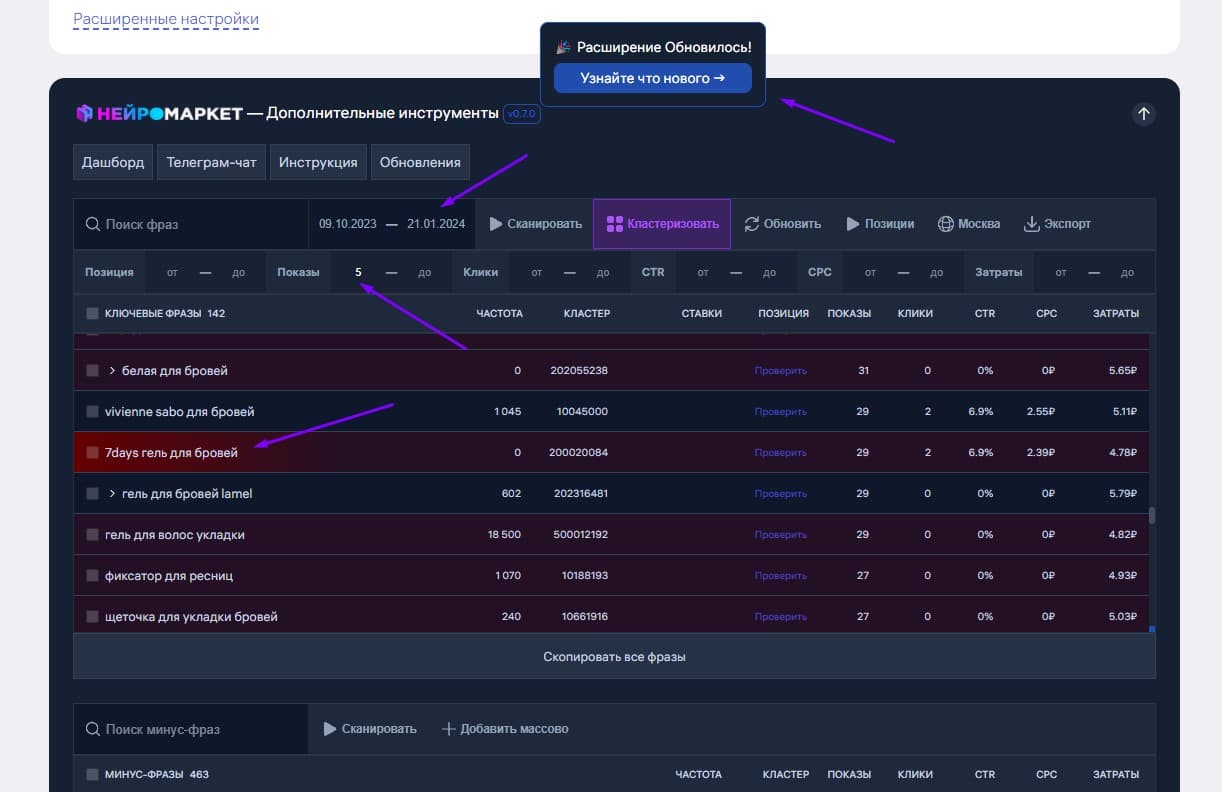Open the Расширенные настройки link
Viewport: 1222px width, 792px height.
tap(166, 19)
